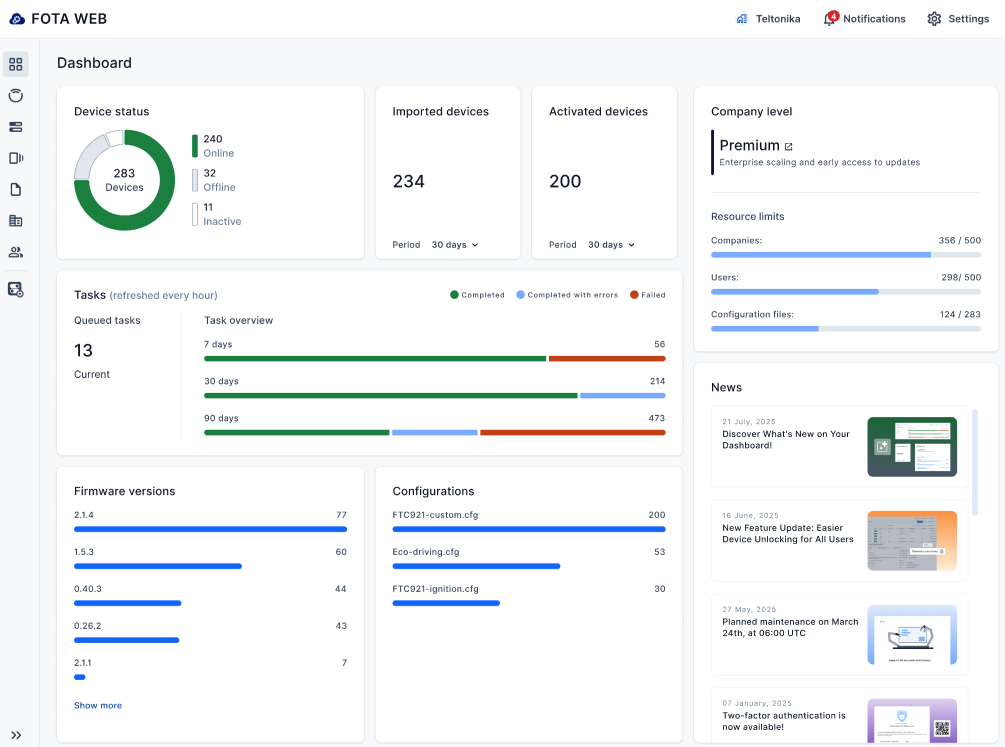Click the Notifications bell icon

tap(829, 19)
